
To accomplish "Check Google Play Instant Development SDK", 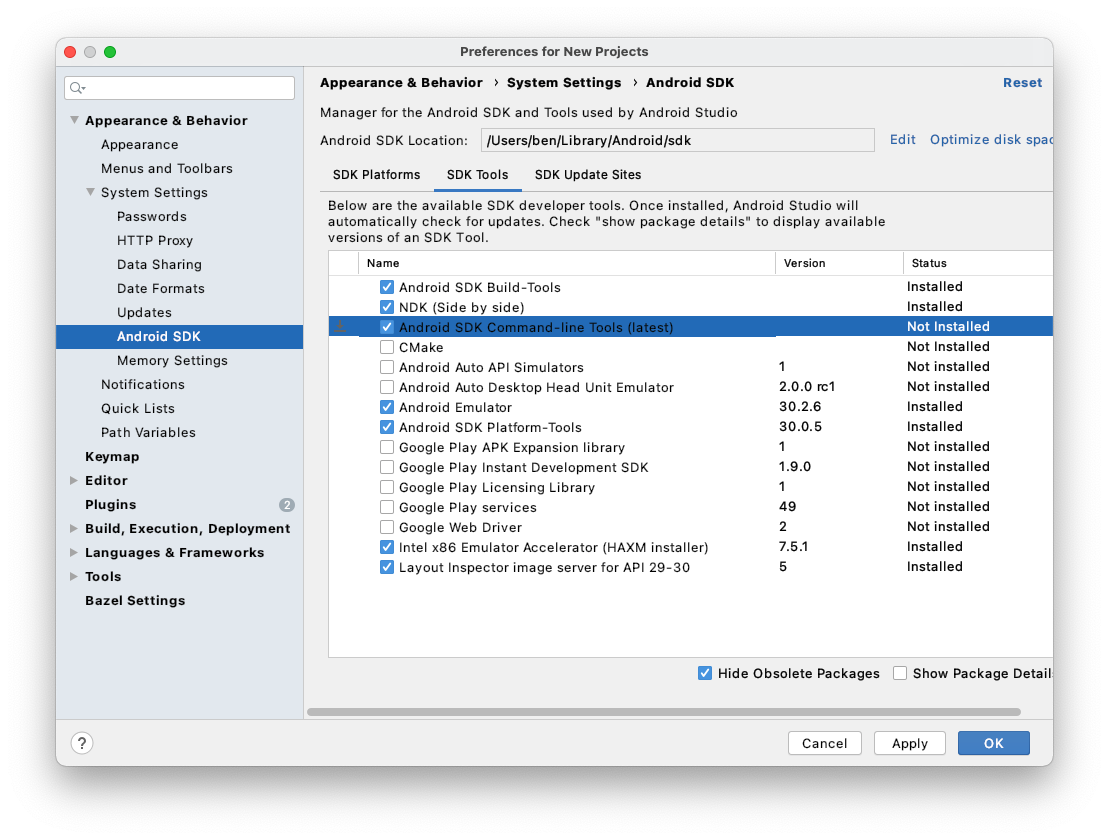I will [x=387, y=467].
